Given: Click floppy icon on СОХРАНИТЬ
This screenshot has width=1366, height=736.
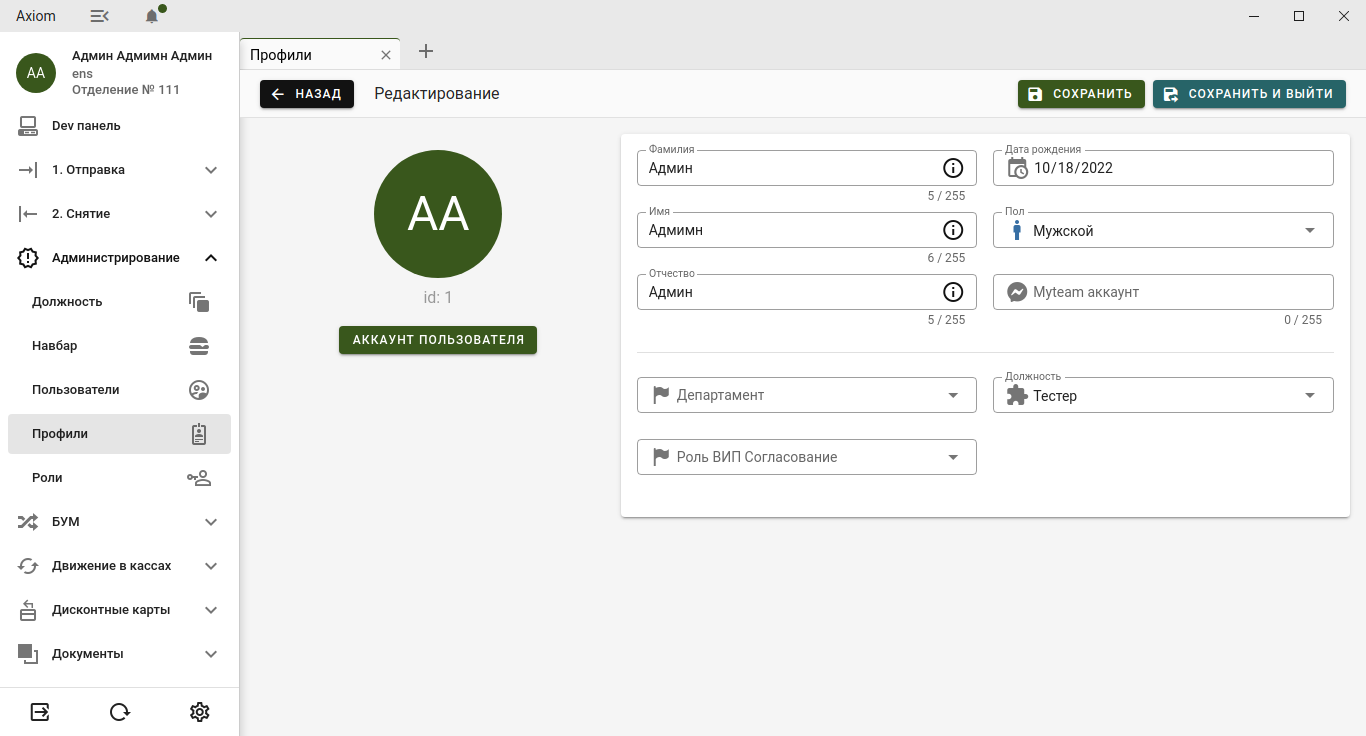Looking at the screenshot, I should 1035,94.
